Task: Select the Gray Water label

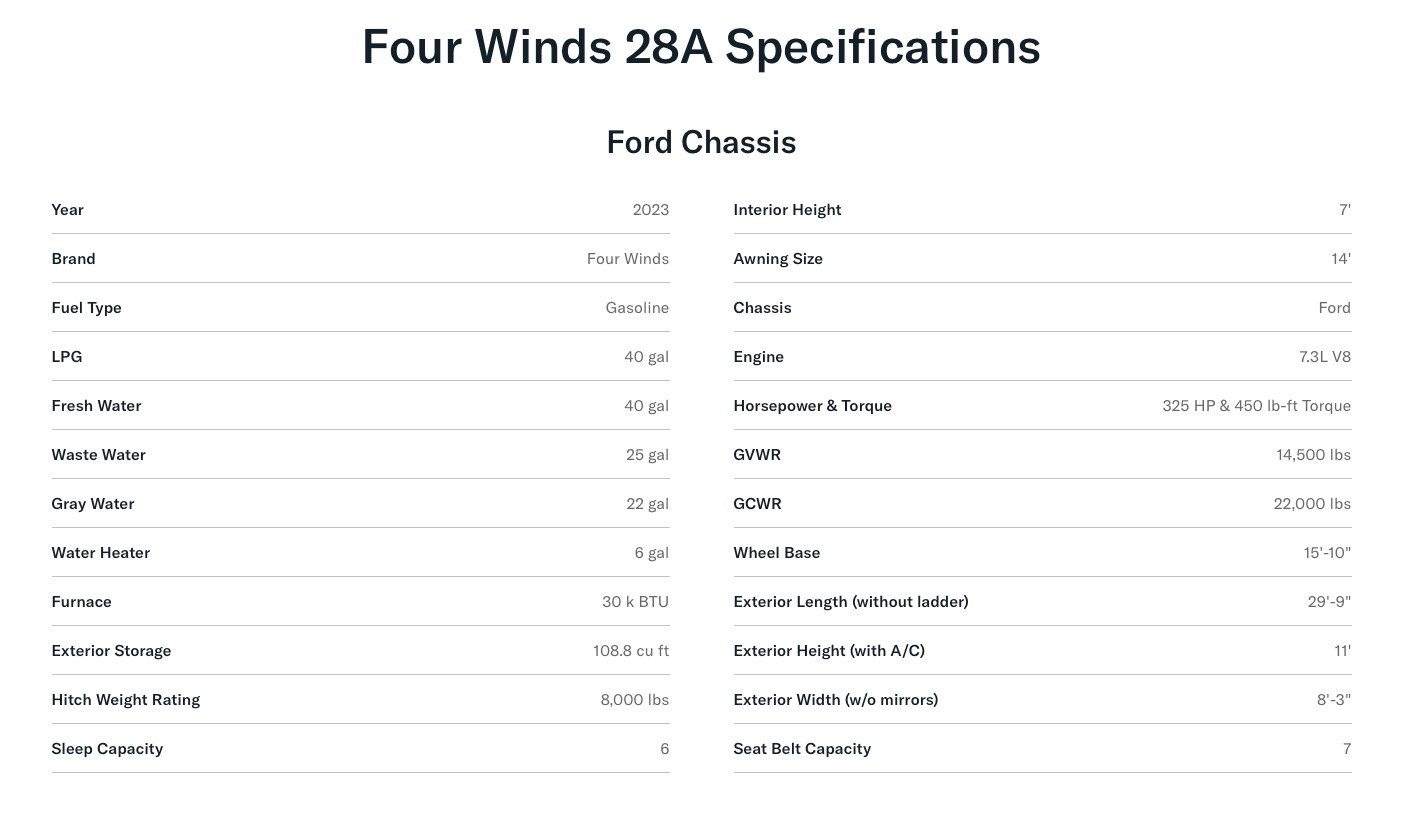Action: pyautogui.click(x=93, y=504)
